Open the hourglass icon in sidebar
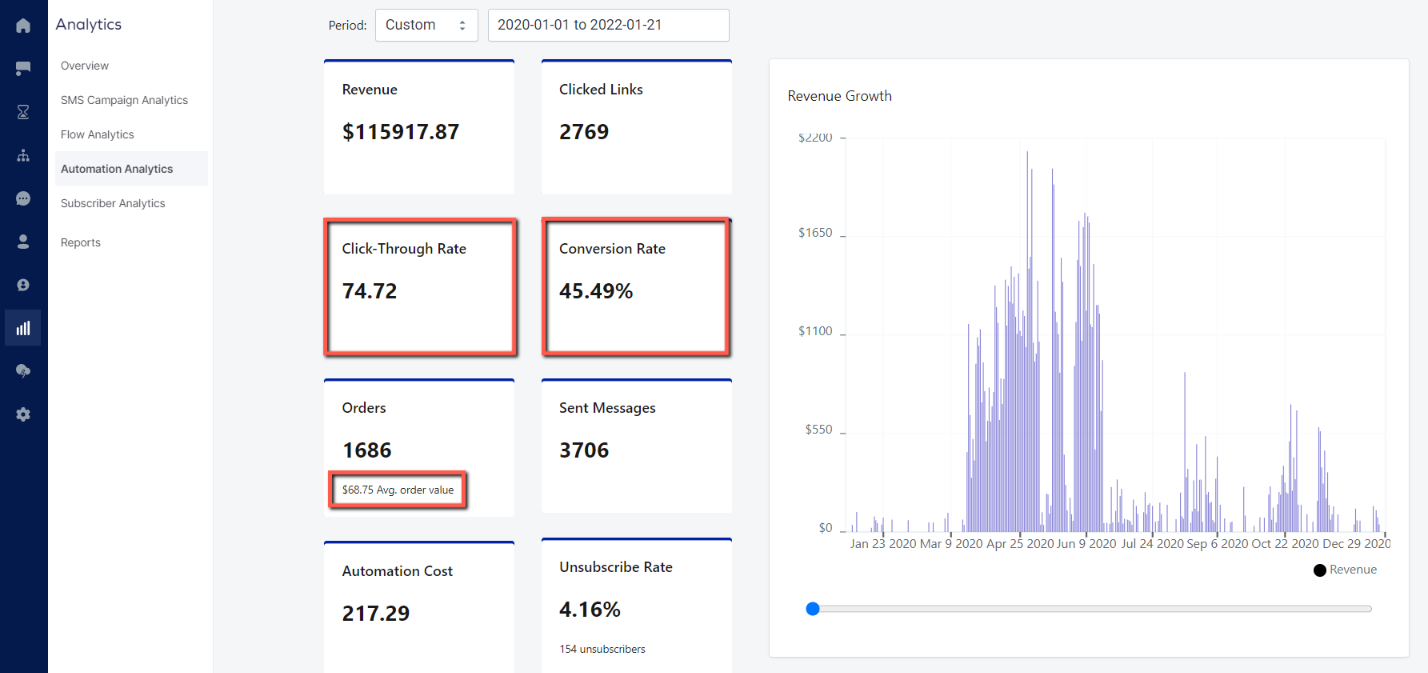This screenshot has width=1428, height=673. tap(23, 112)
